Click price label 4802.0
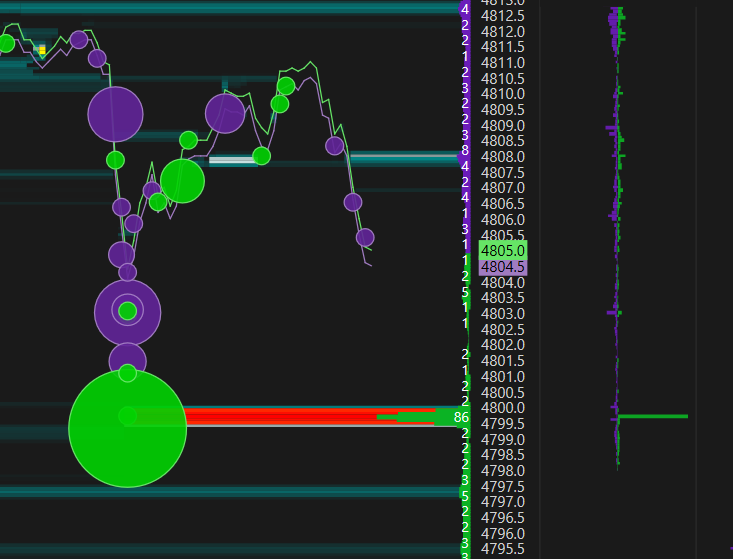The height and width of the screenshot is (559, 733). pyautogui.click(x=503, y=345)
